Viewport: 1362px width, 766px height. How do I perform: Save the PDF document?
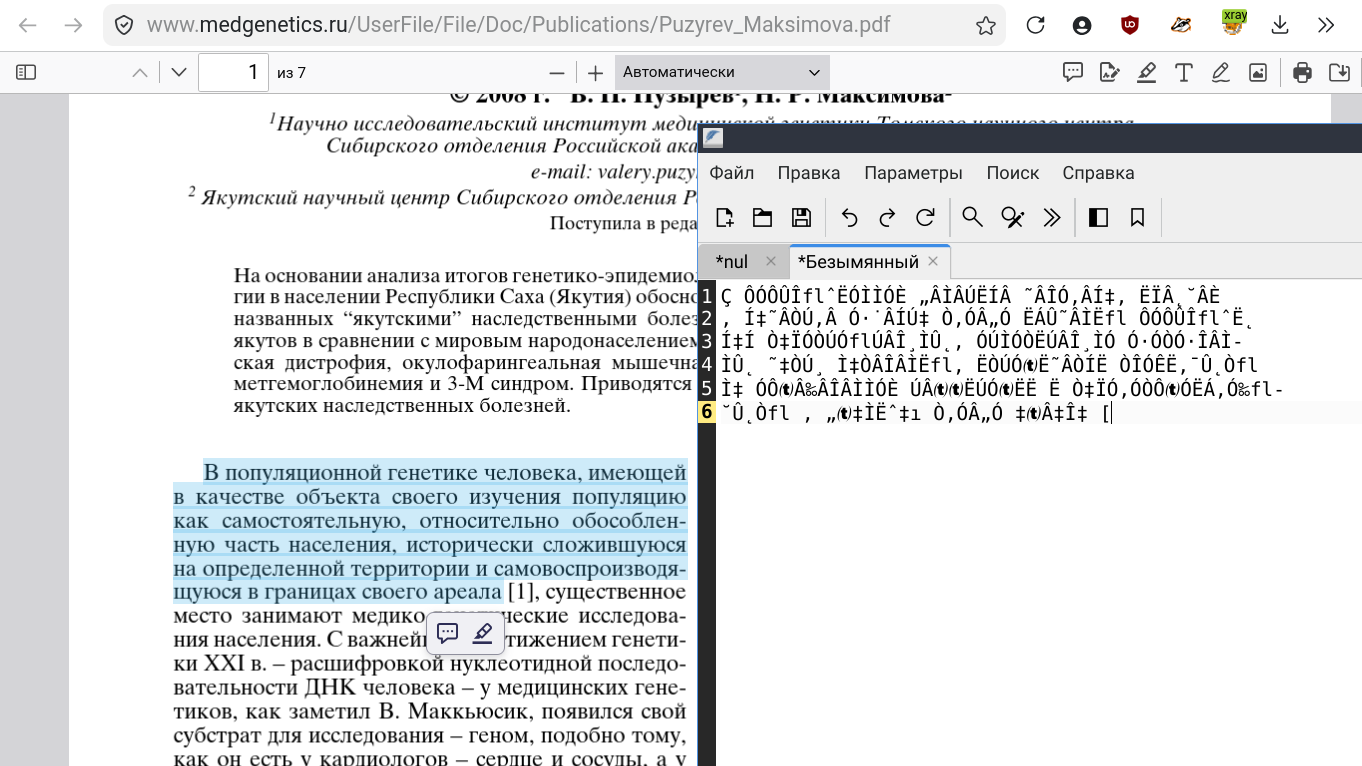pos(1339,72)
